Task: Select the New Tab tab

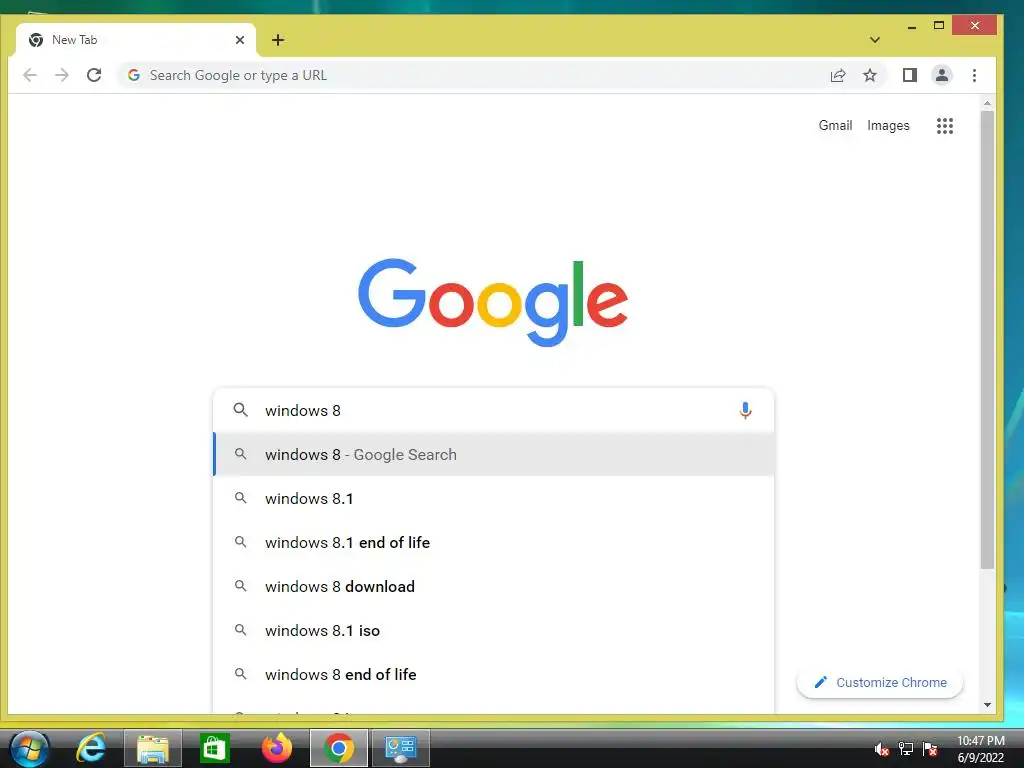Action: (x=136, y=40)
